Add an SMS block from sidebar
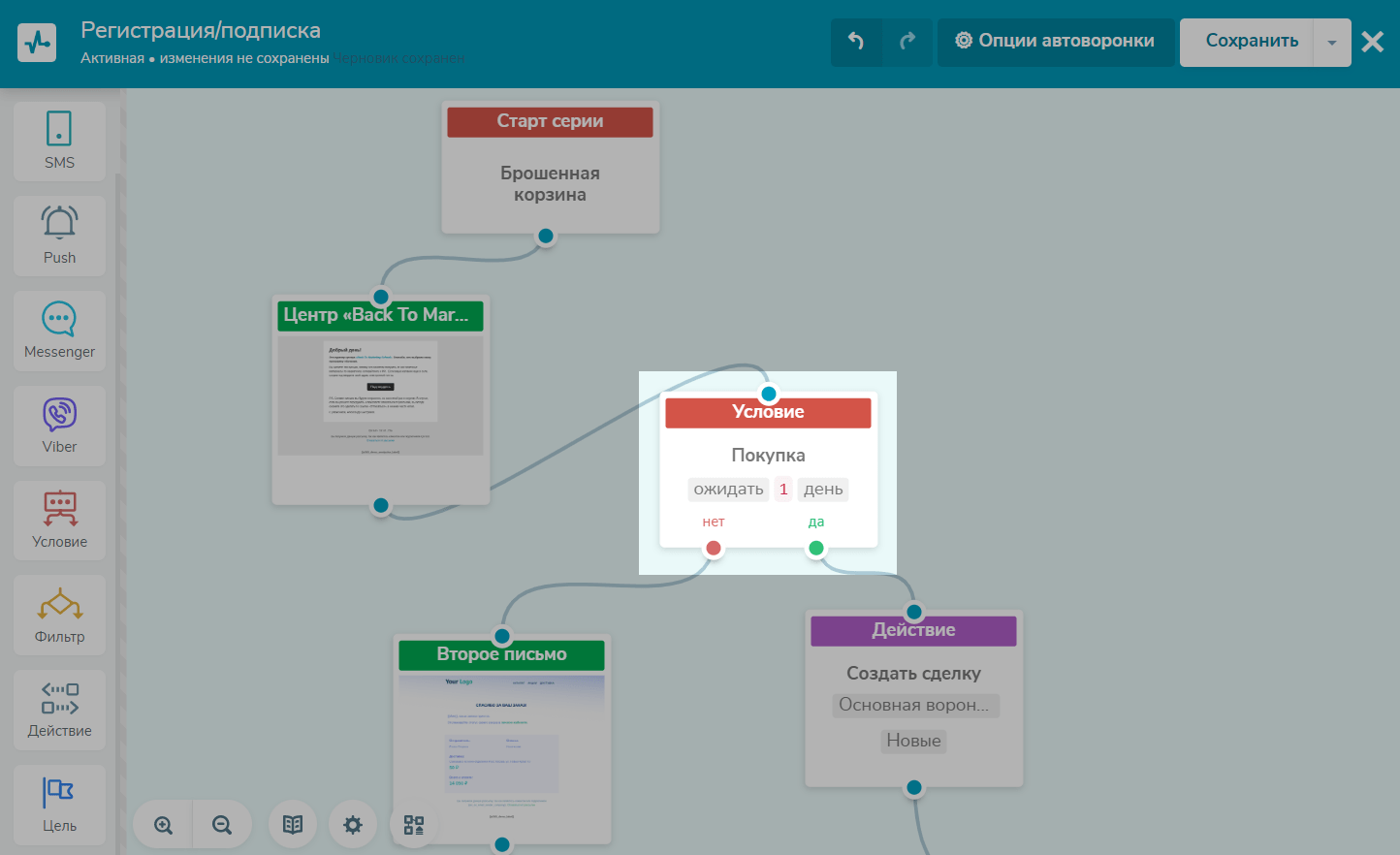The height and width of the screenshot is (855, 1400). (x=59, y=141)
